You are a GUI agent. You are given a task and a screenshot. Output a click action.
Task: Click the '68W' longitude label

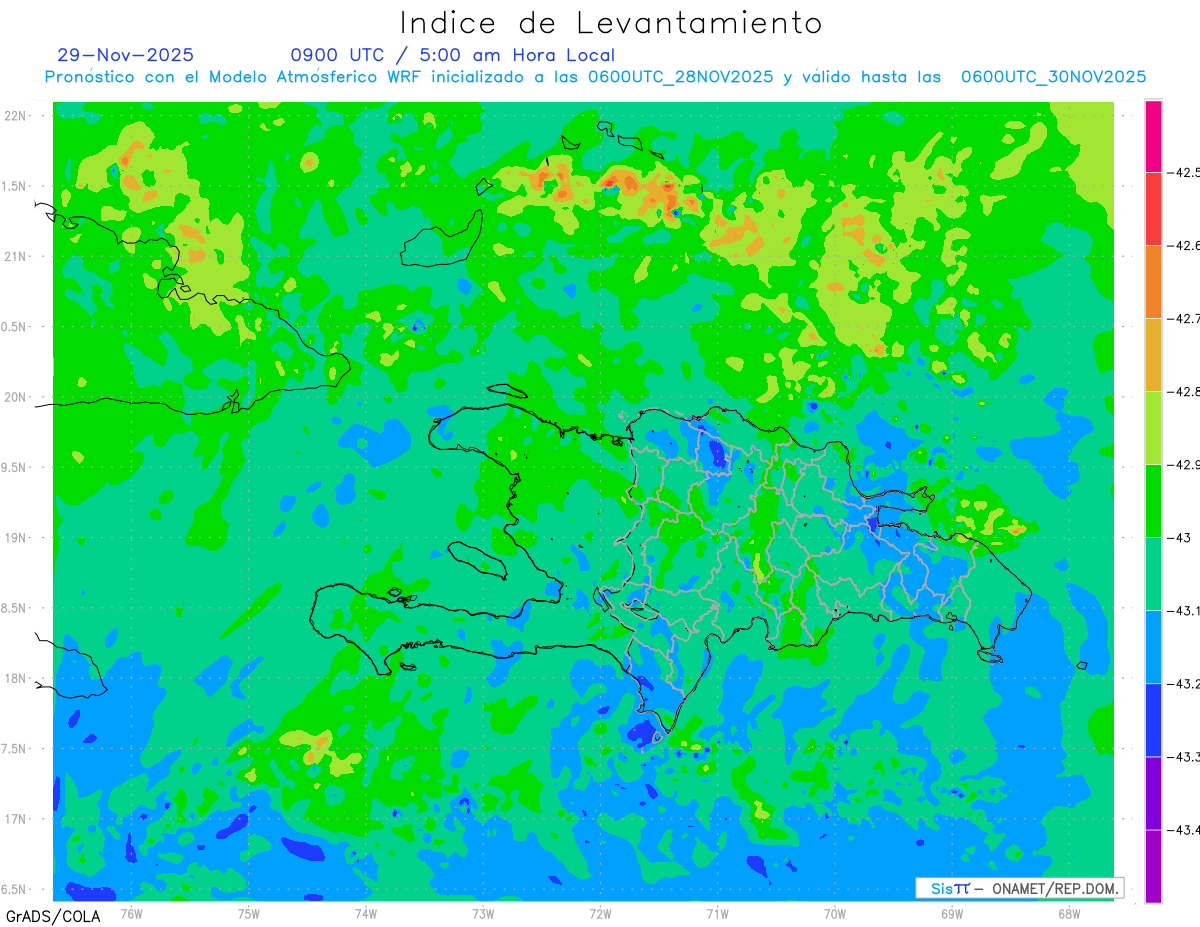tap(1069, 913)
